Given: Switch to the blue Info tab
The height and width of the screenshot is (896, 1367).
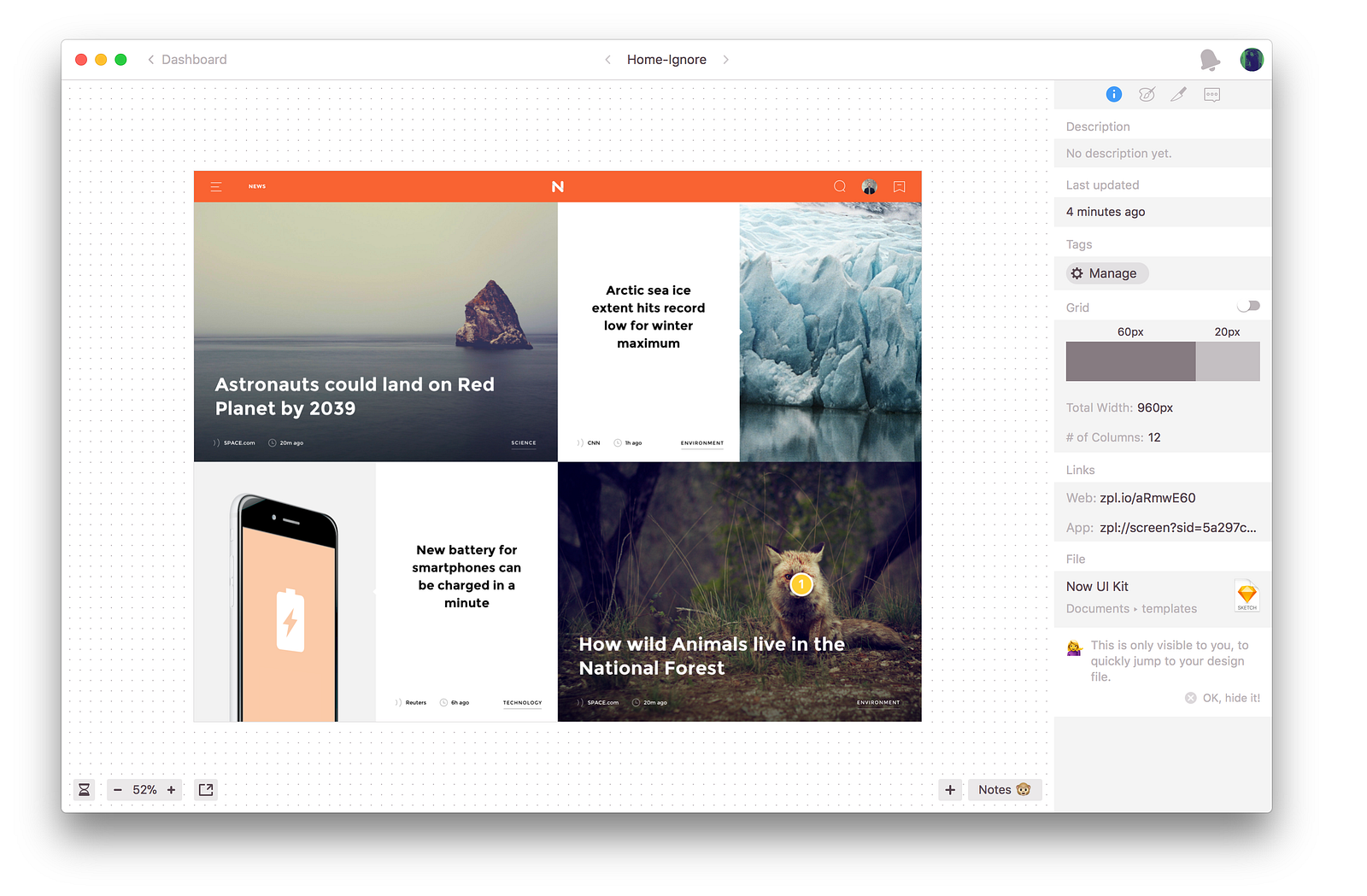Looking at the screenshot, I should [x=1114, y=95].
